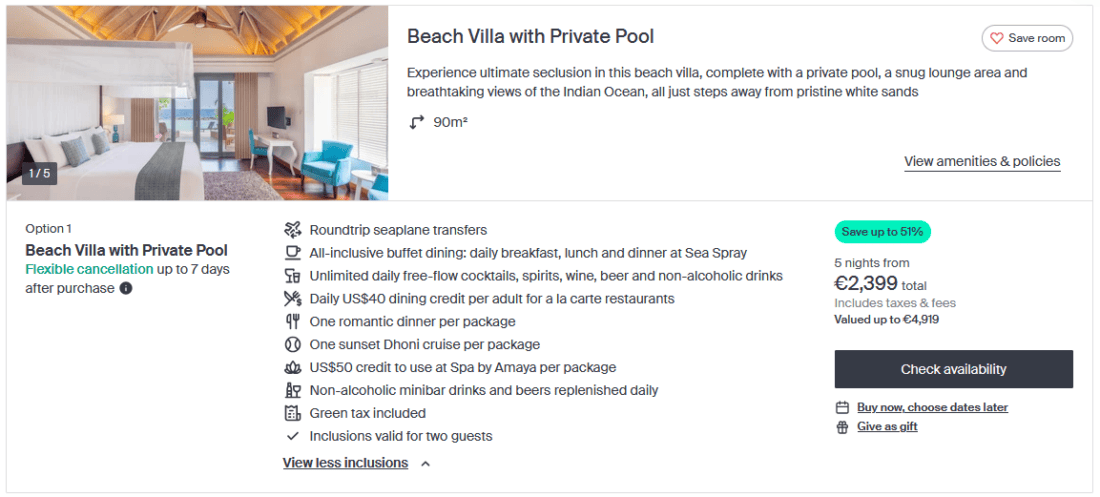Click the green tax receipt icon
Viewport: 1100px width, 497px height.
(x=292, y=414)
